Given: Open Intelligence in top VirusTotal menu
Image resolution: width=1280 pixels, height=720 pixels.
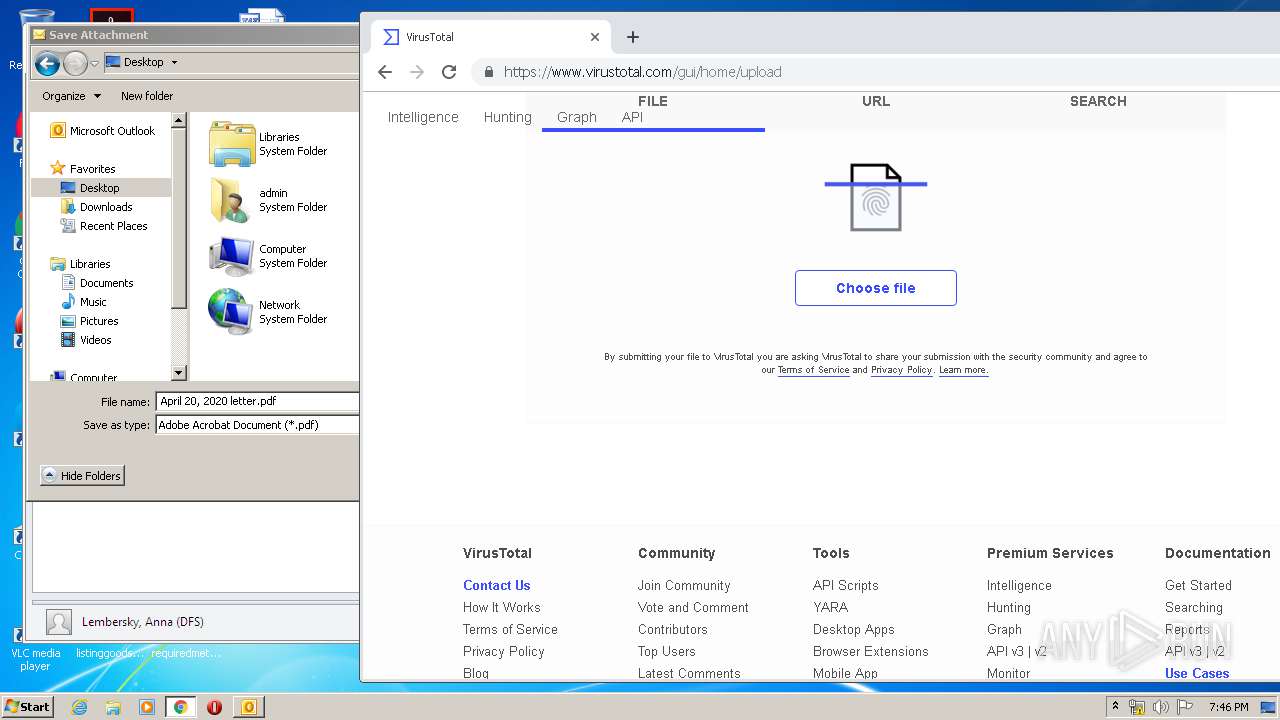Looking at the screenshot, I should pyautogui.click(x=423, y=117).
